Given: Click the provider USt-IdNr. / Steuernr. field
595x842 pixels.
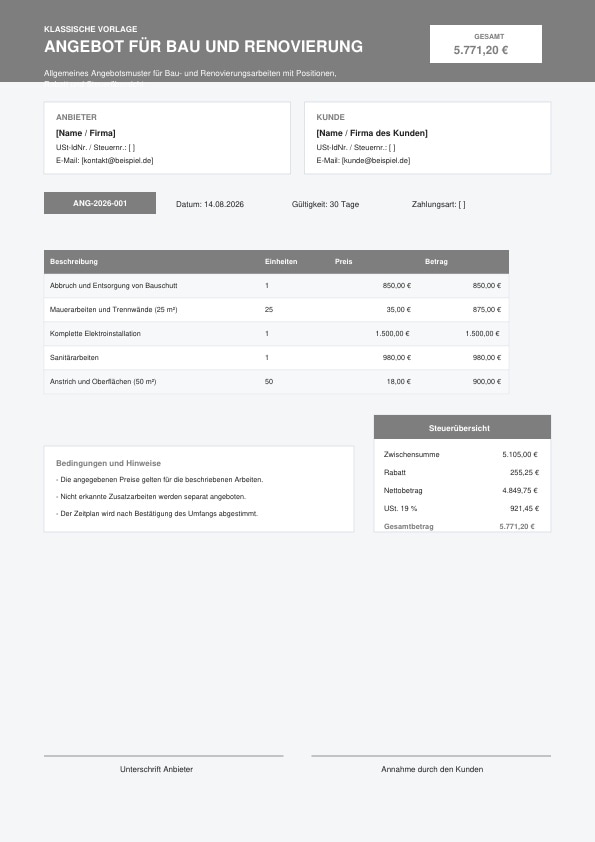Looking at the screenshot, I should [x=96, y=147].
